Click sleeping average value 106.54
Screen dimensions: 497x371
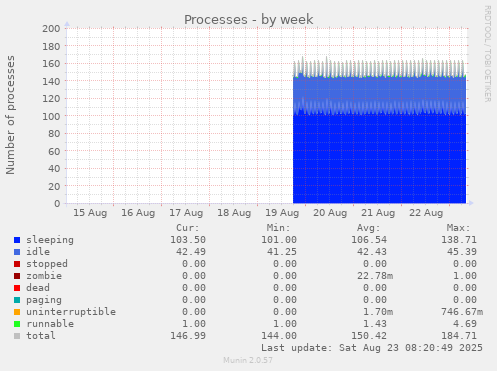pos(369,240)
